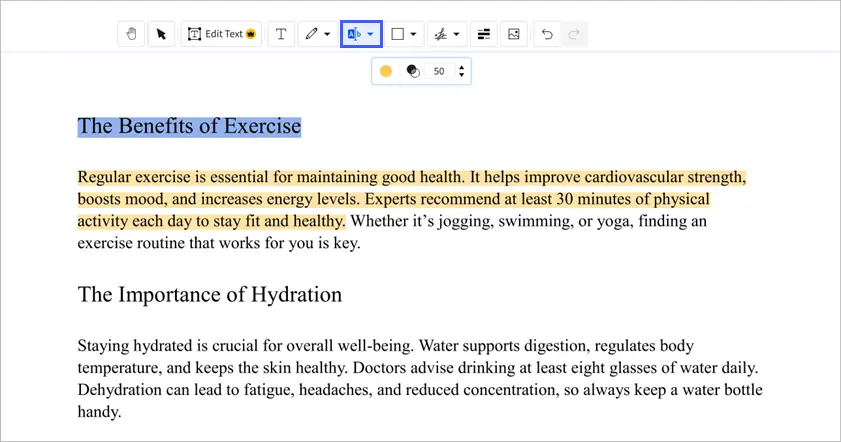Select the rectangle shape tool
The height and width of the screenshot is (442, 841).
click(x=397, y=34)
